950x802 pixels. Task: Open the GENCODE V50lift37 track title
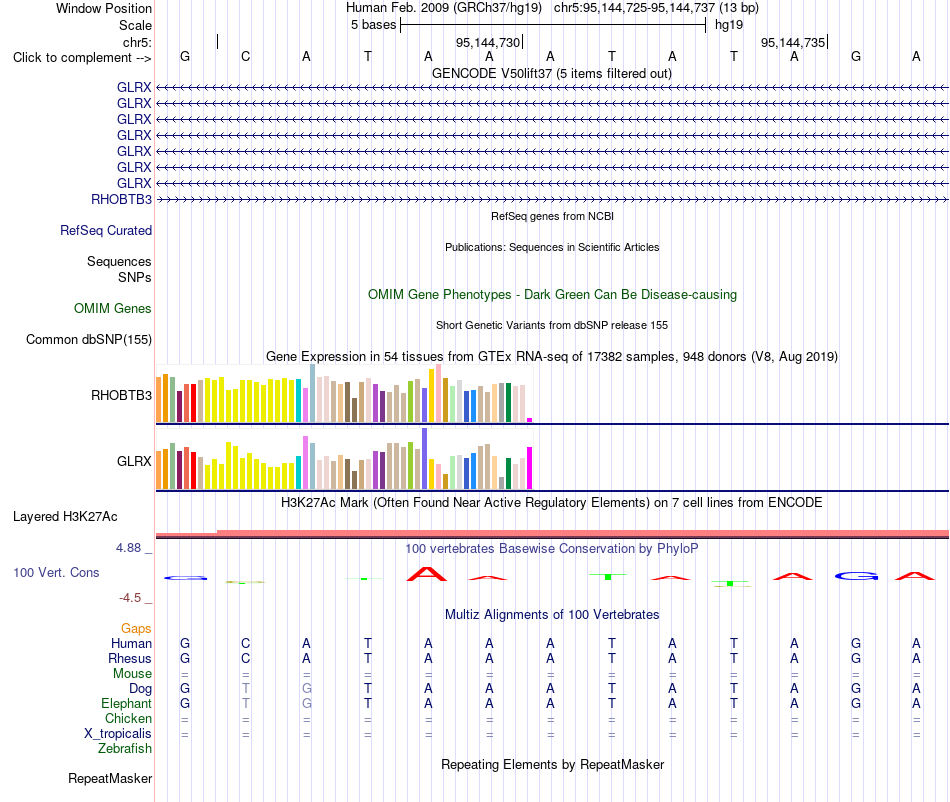(x=552, y=73)
